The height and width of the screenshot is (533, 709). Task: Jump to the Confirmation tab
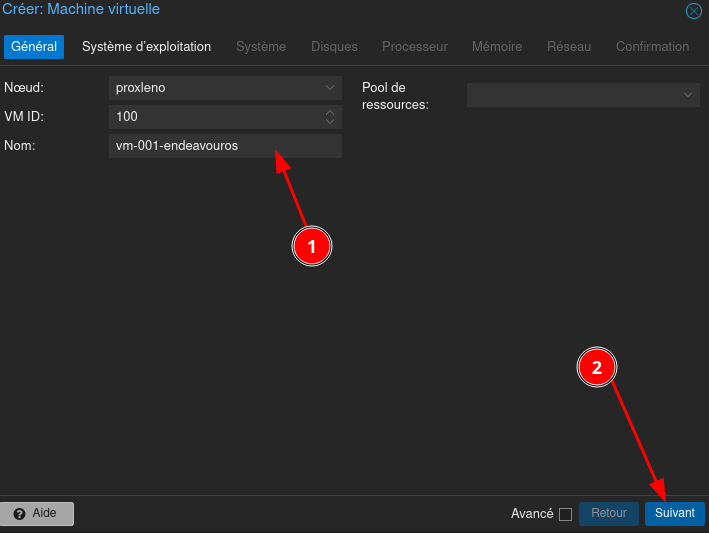pyautogui.click(x=652, y=47)
